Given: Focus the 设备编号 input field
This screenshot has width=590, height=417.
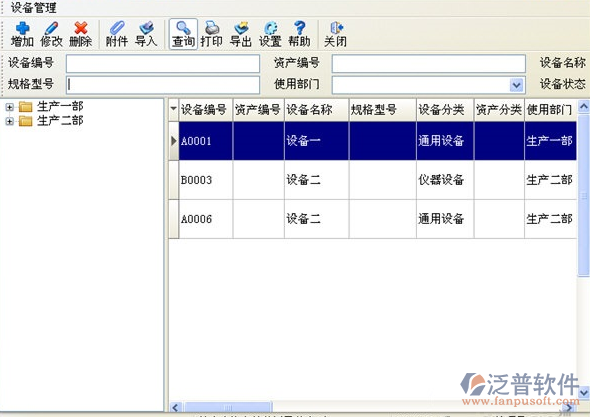Looking at the screenshot, I should (x=163, y=64).
